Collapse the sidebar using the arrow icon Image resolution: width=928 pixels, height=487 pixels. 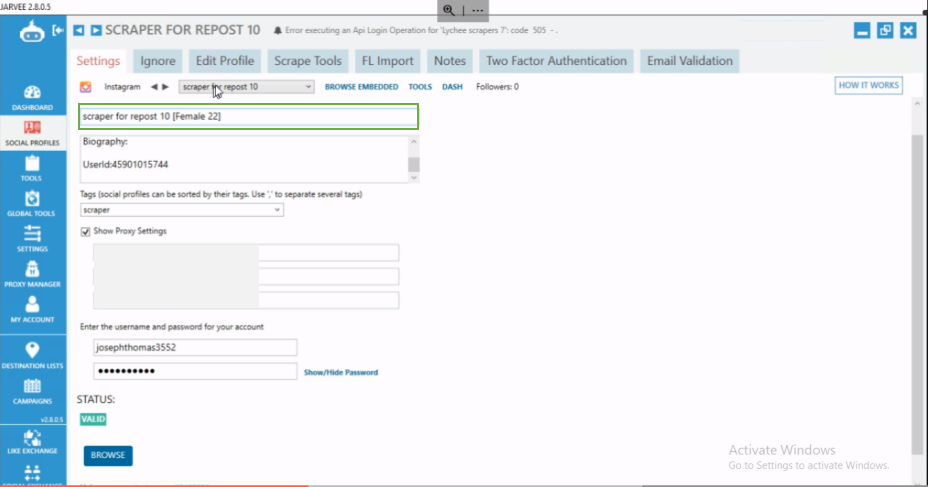pyautogui.click(x=57, y=30)
